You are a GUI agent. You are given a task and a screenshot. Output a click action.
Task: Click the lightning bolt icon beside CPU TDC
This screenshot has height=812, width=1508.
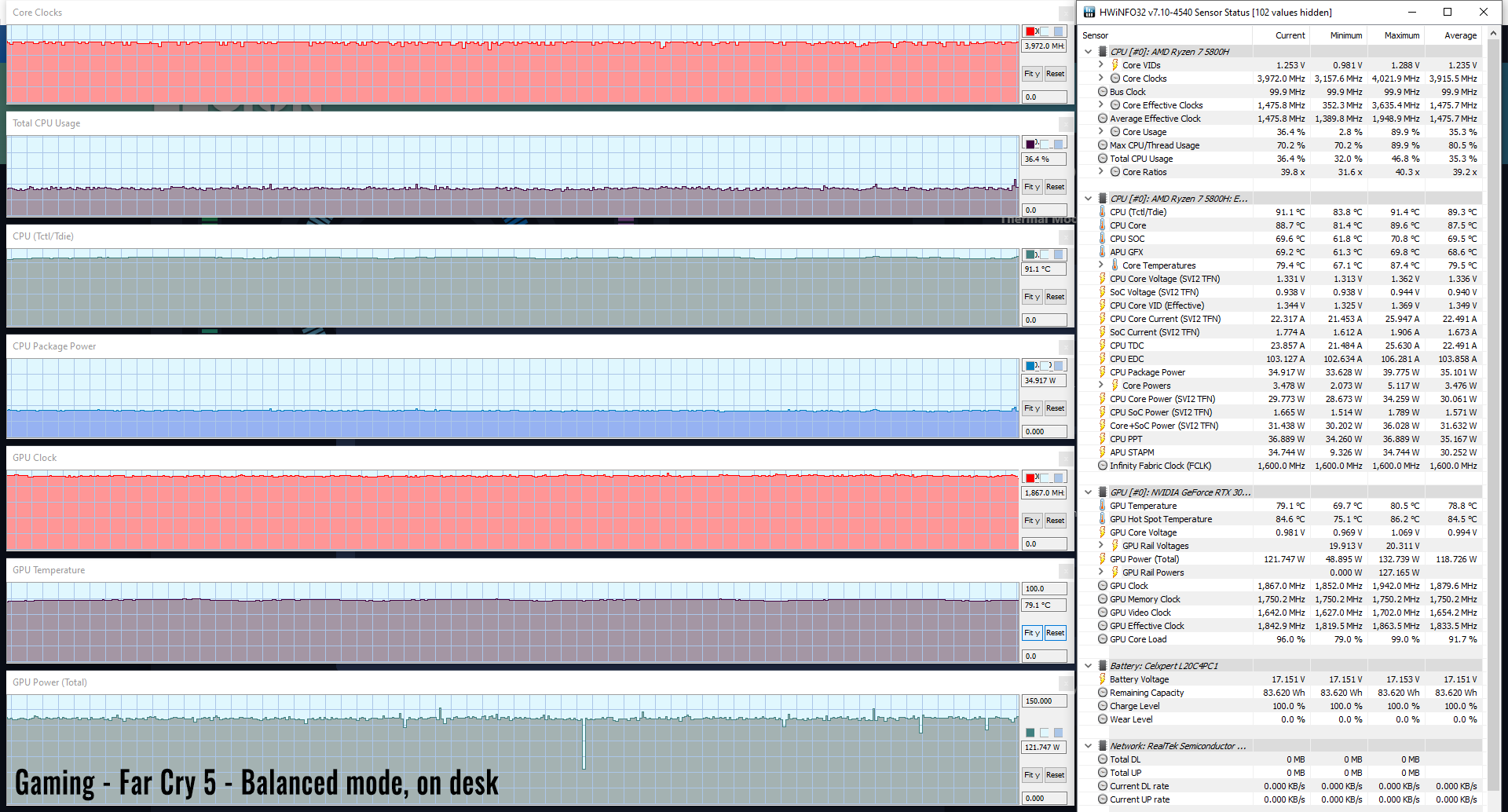tap(1103, 346)
